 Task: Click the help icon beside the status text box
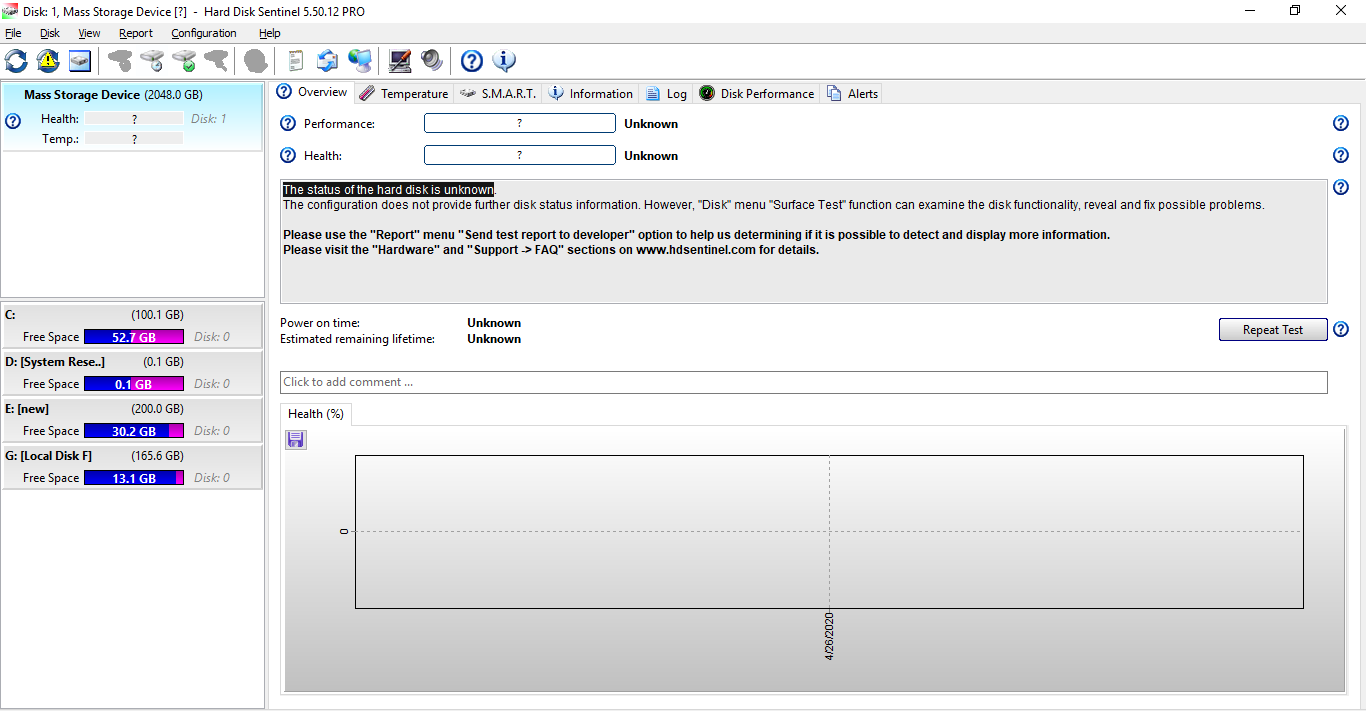point(1341,188)
